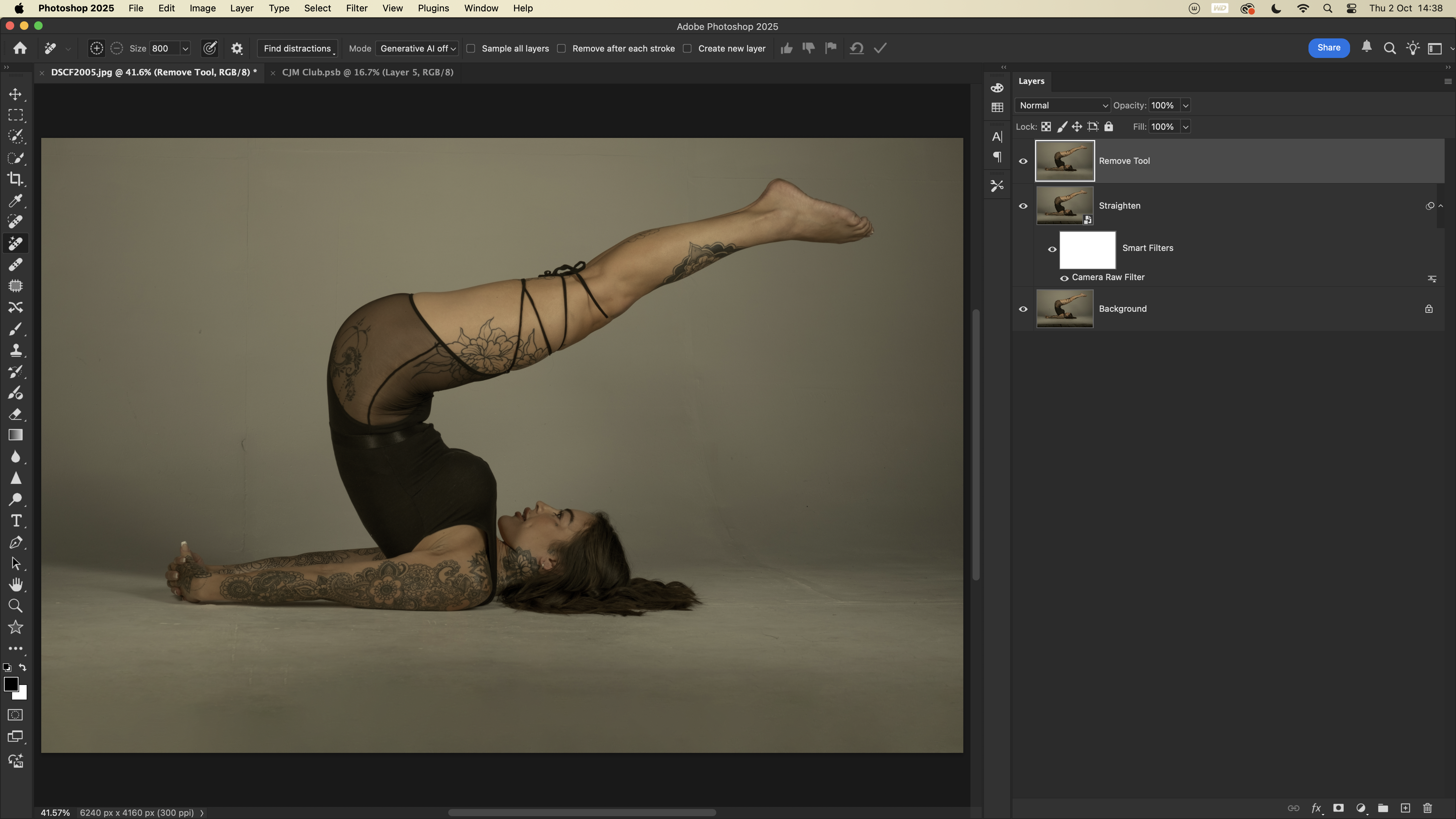Select the Clone Stamp tool
The image size is (1456, 819).
click(15, 350)
